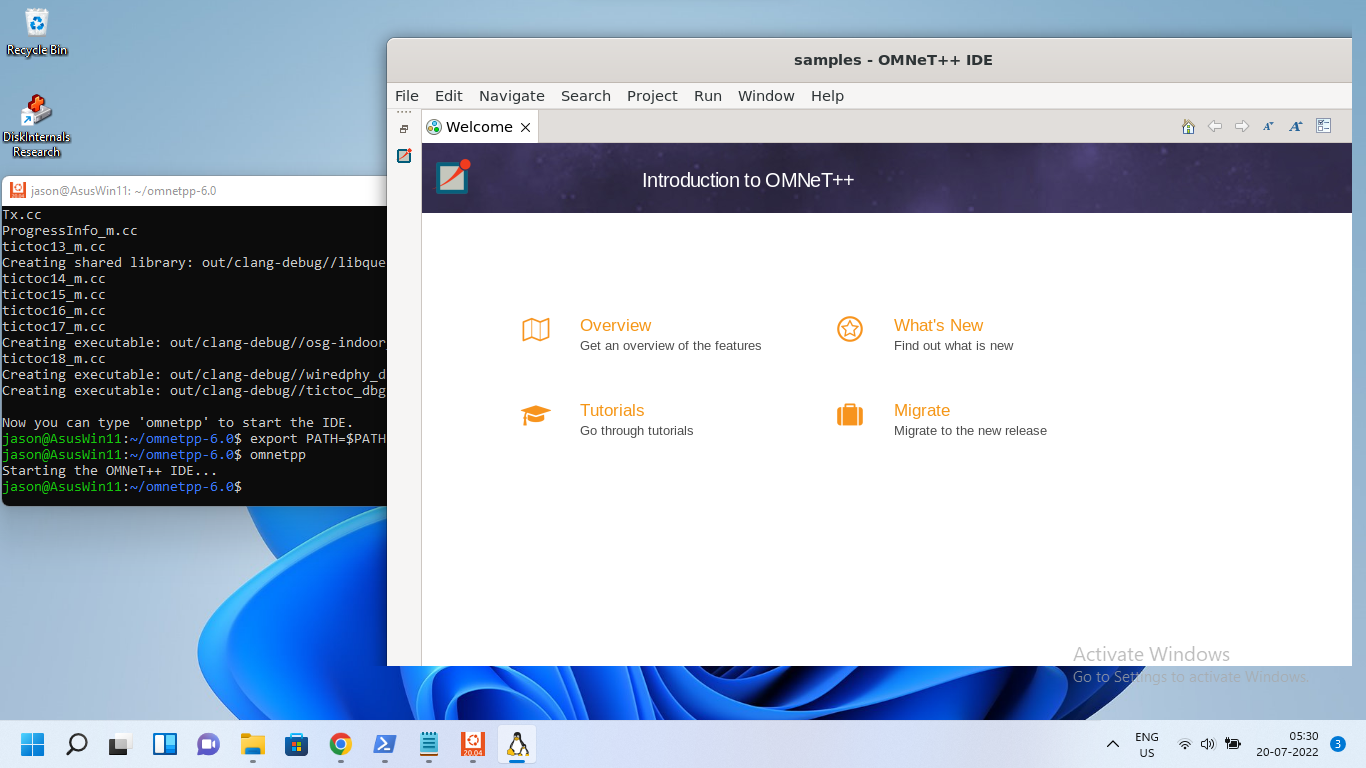This screenshot has width=1366, height=768.
Task: Click the Tutorials graduation cap icon
Action: [536, 415]
